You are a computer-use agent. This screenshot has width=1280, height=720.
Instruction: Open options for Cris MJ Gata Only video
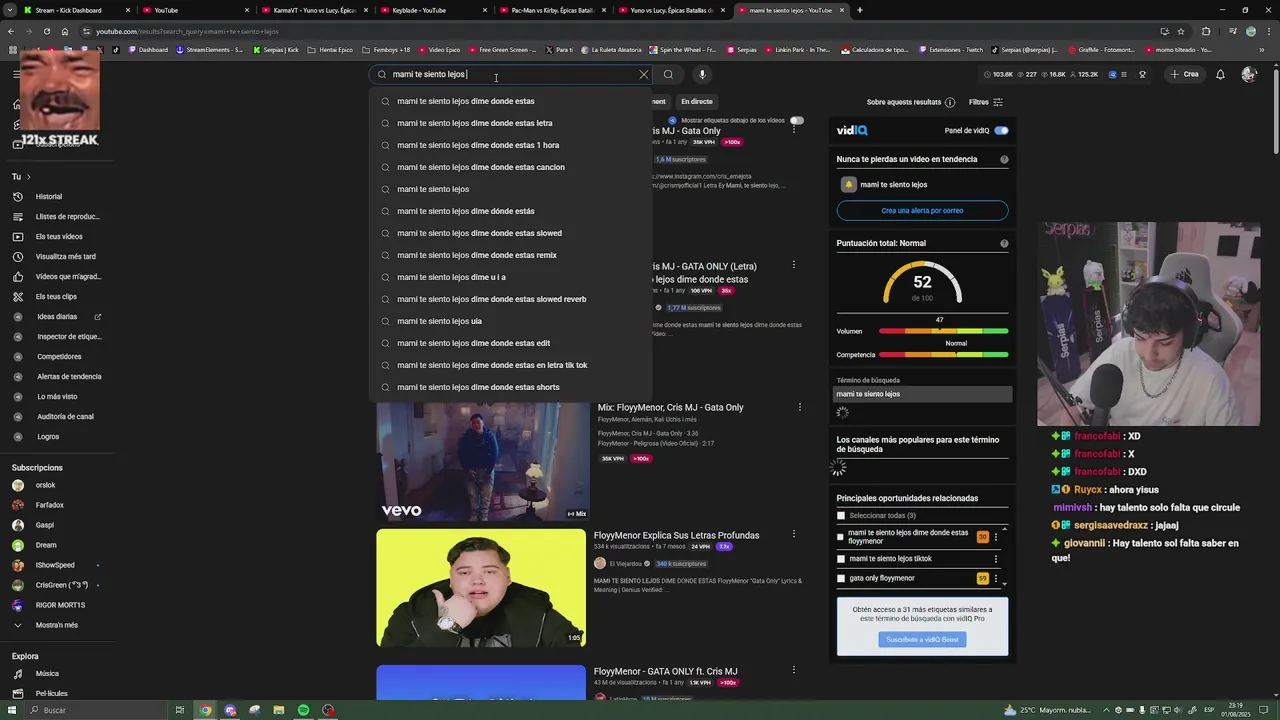click(x=793, y=129)
